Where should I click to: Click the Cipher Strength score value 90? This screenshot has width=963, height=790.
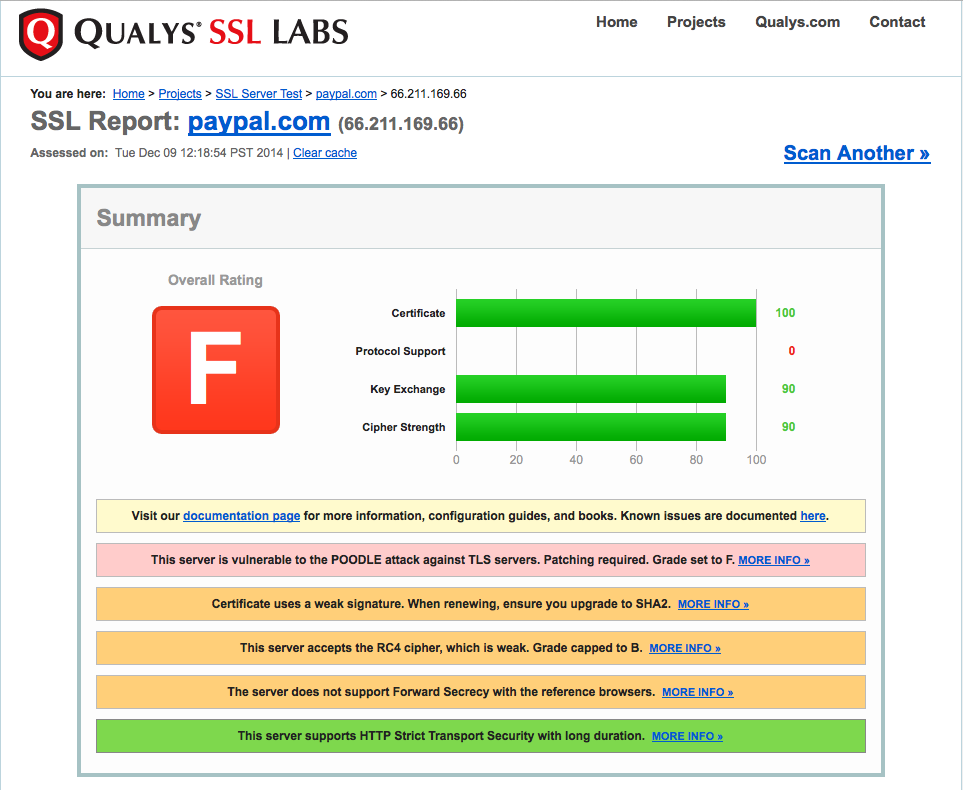click(789, 427)
